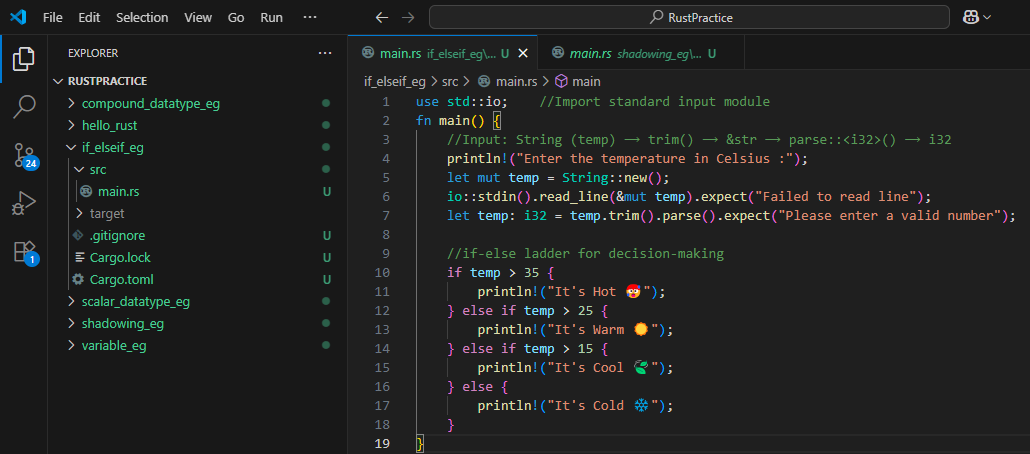
Task: Click the Rust icon beside main.rs in tree
Action: (x=86, y=191)
